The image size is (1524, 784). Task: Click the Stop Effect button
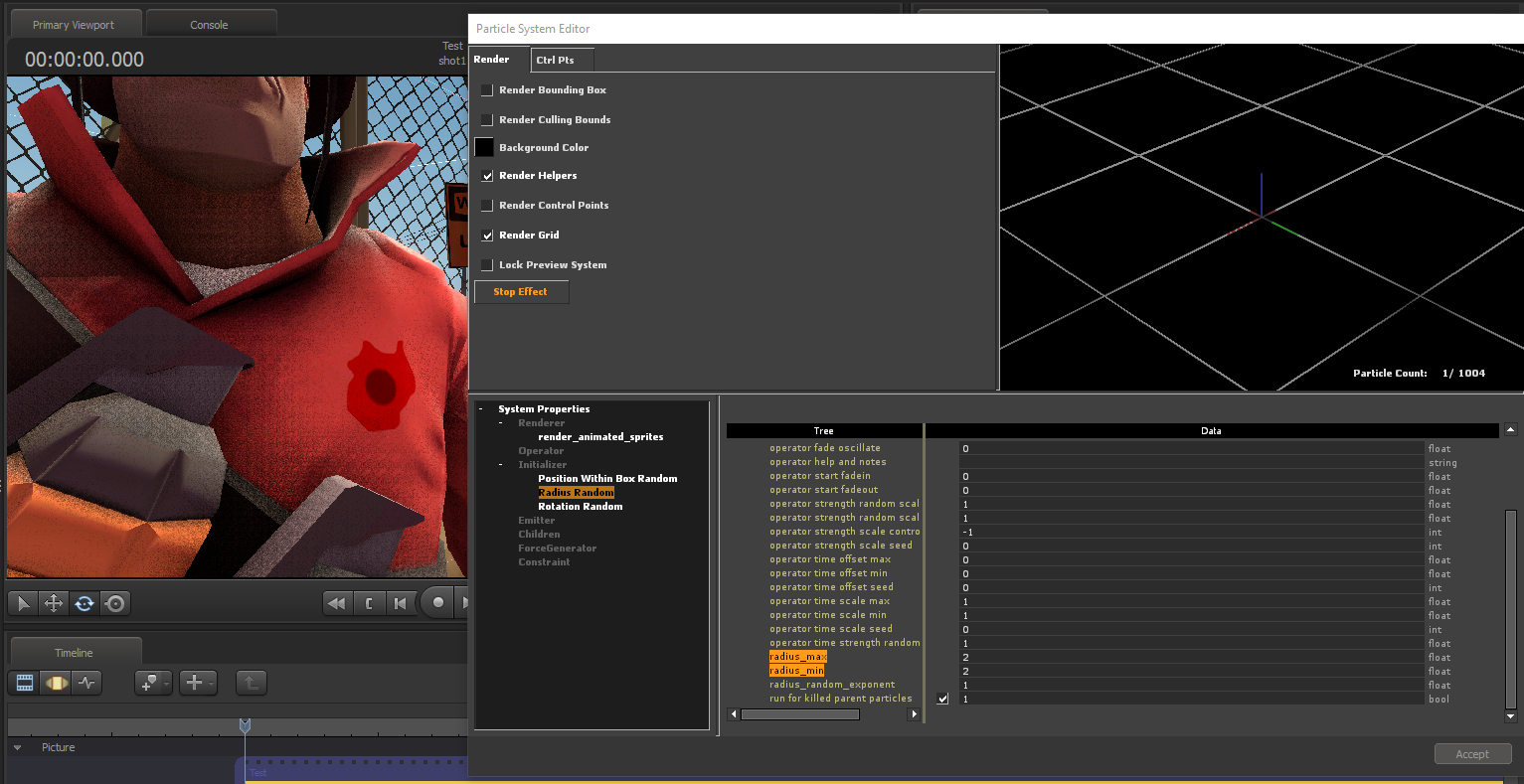click(x=521, y=292)
